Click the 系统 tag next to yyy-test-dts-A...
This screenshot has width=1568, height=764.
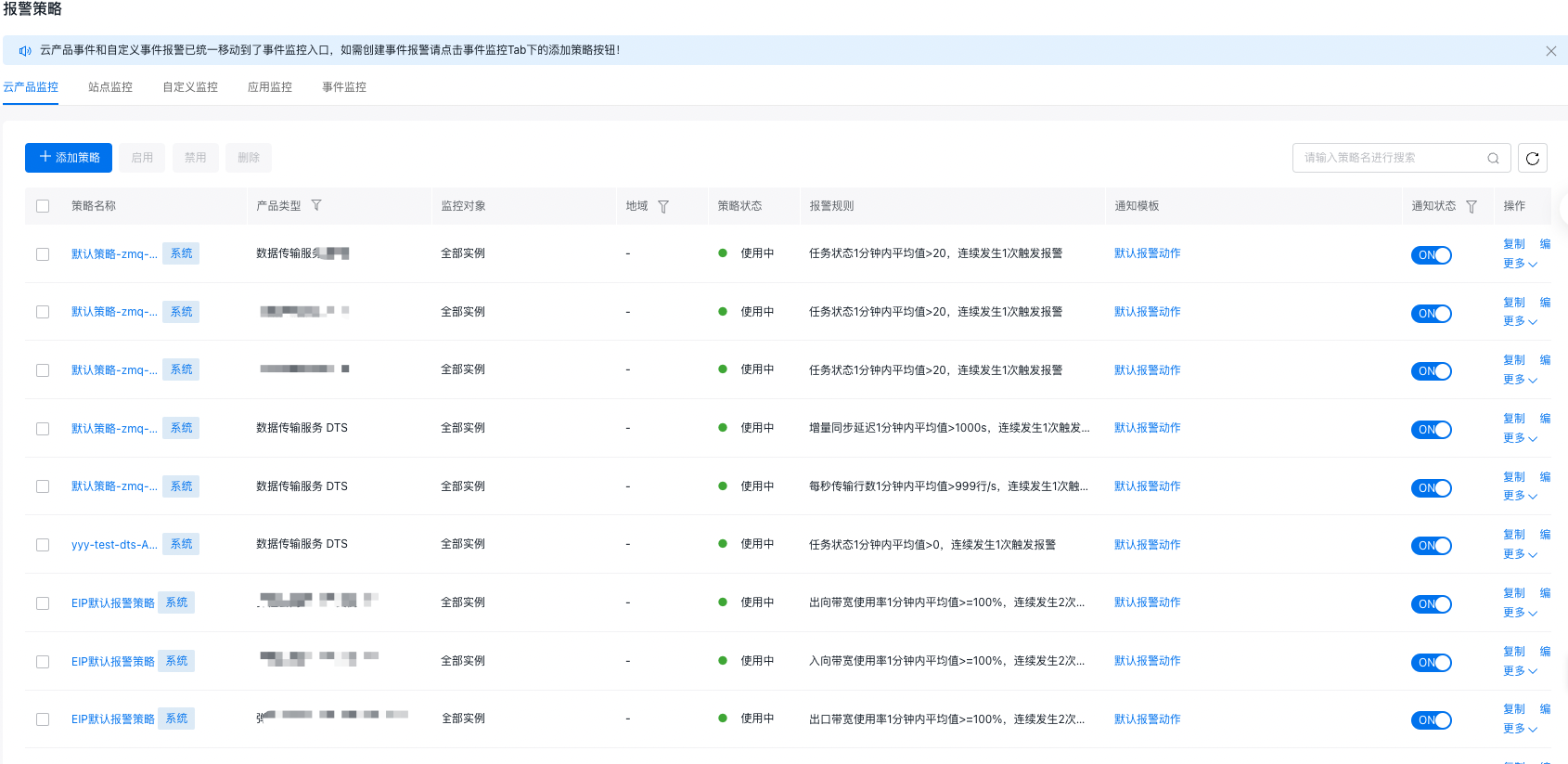coord(181,544)
